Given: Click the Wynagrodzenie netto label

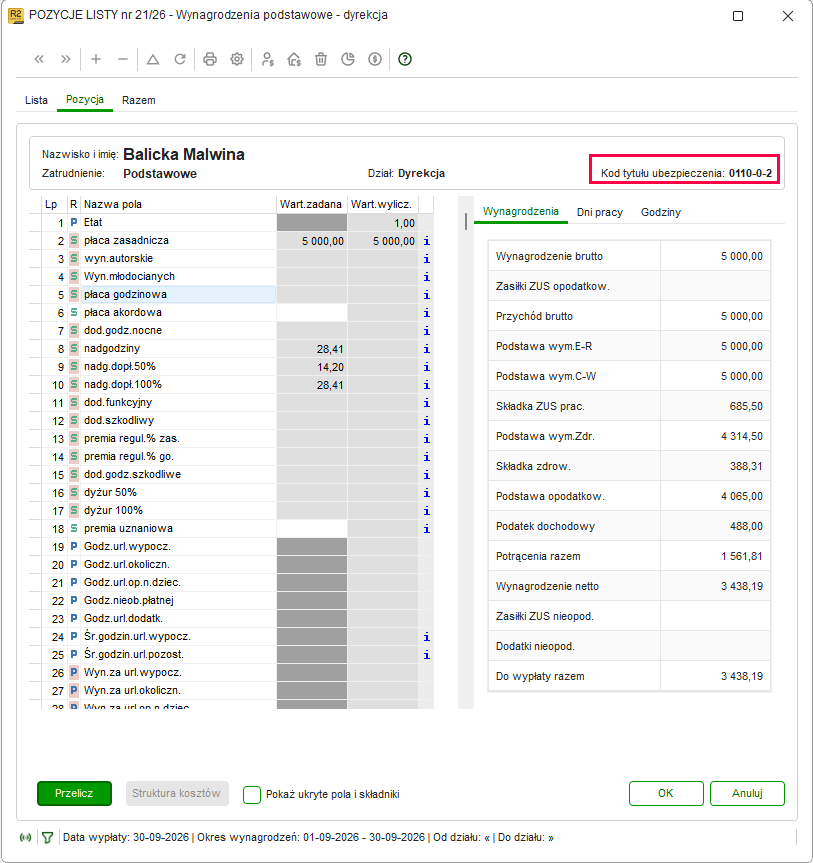Looking at the screenshot, I should click(x=547, y=586).
